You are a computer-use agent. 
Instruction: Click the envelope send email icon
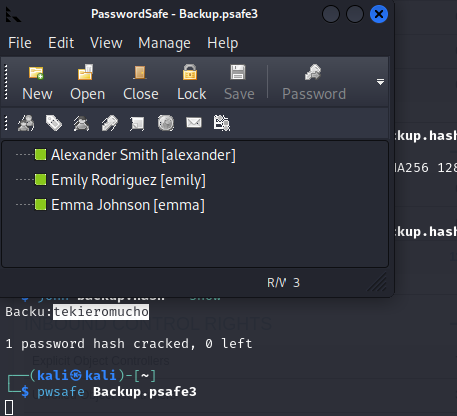click(194, 123)
